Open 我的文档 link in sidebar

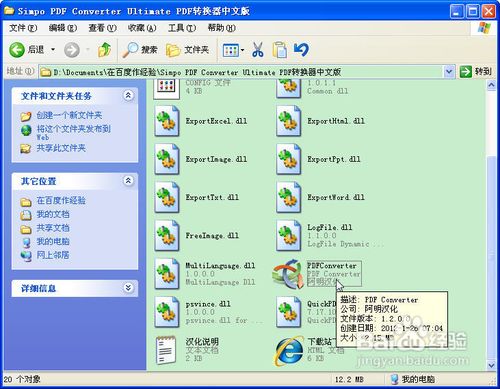pyautogui.click(x=53, y=214)
